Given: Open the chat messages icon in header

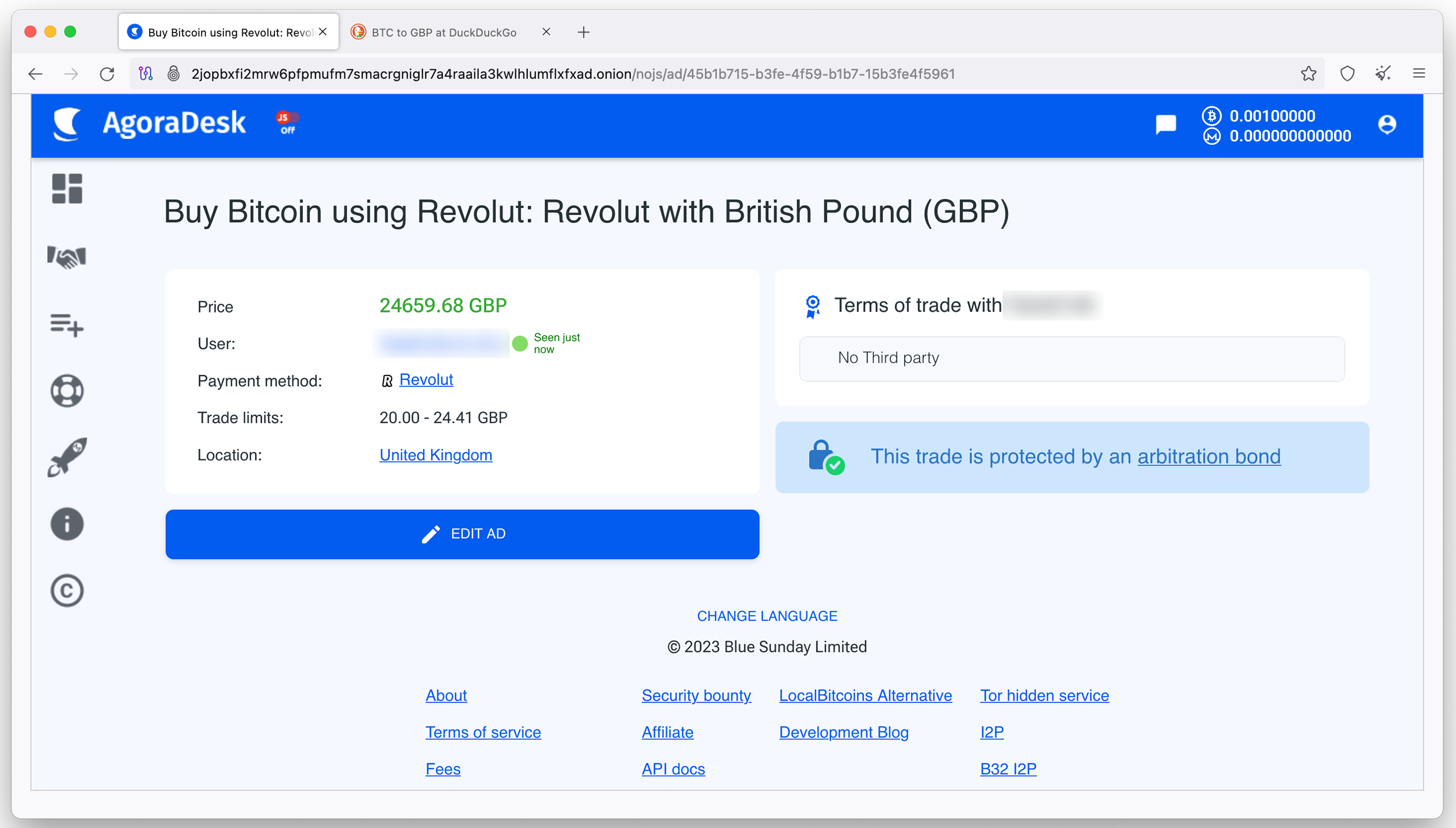Looking at the screenshot, I should tap(1166, 124).
